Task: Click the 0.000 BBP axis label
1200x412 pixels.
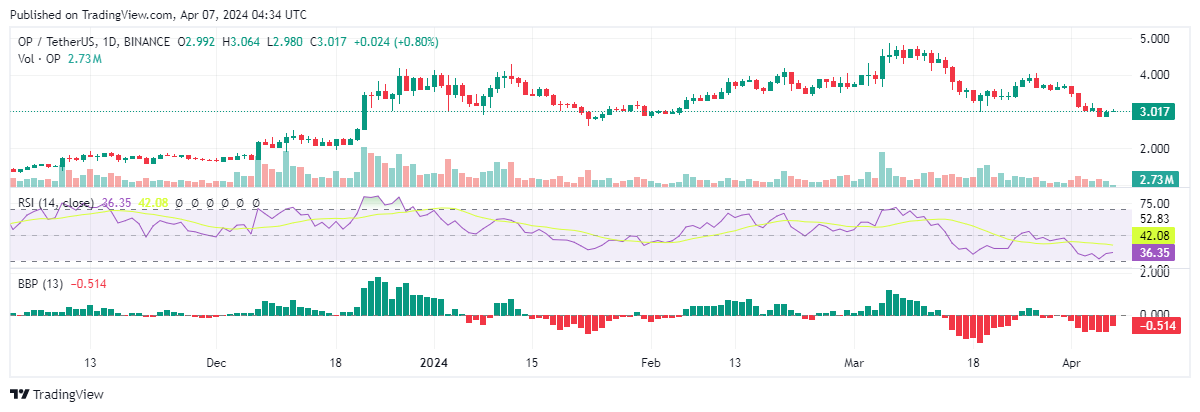Action: point(1155,314)
